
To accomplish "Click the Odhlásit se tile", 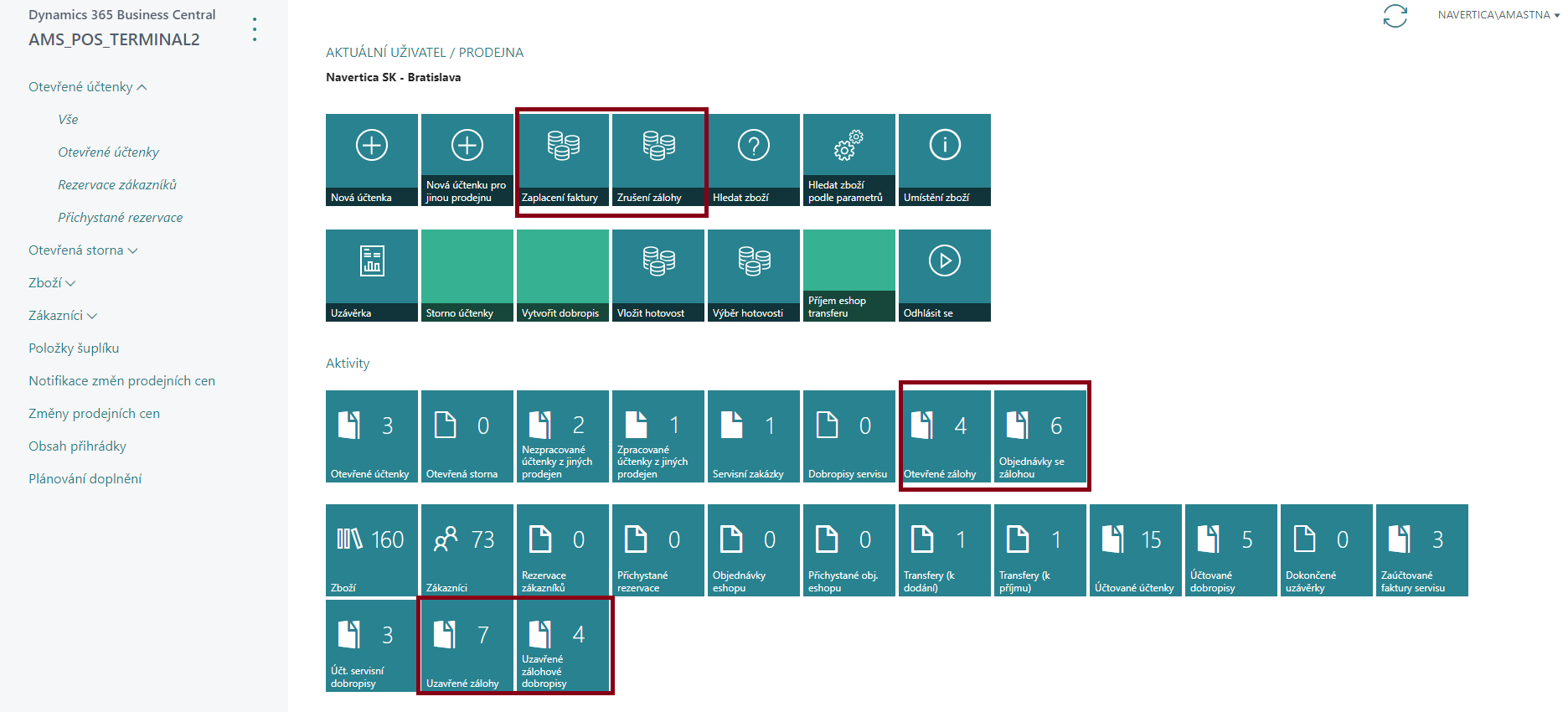I will tap(945, 276).
